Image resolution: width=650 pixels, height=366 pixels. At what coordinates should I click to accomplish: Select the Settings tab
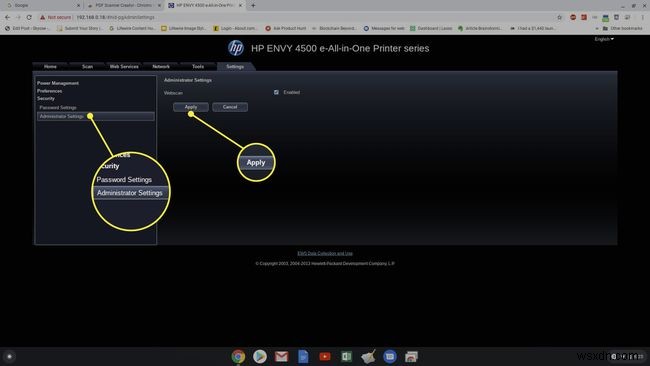[235, 66]
